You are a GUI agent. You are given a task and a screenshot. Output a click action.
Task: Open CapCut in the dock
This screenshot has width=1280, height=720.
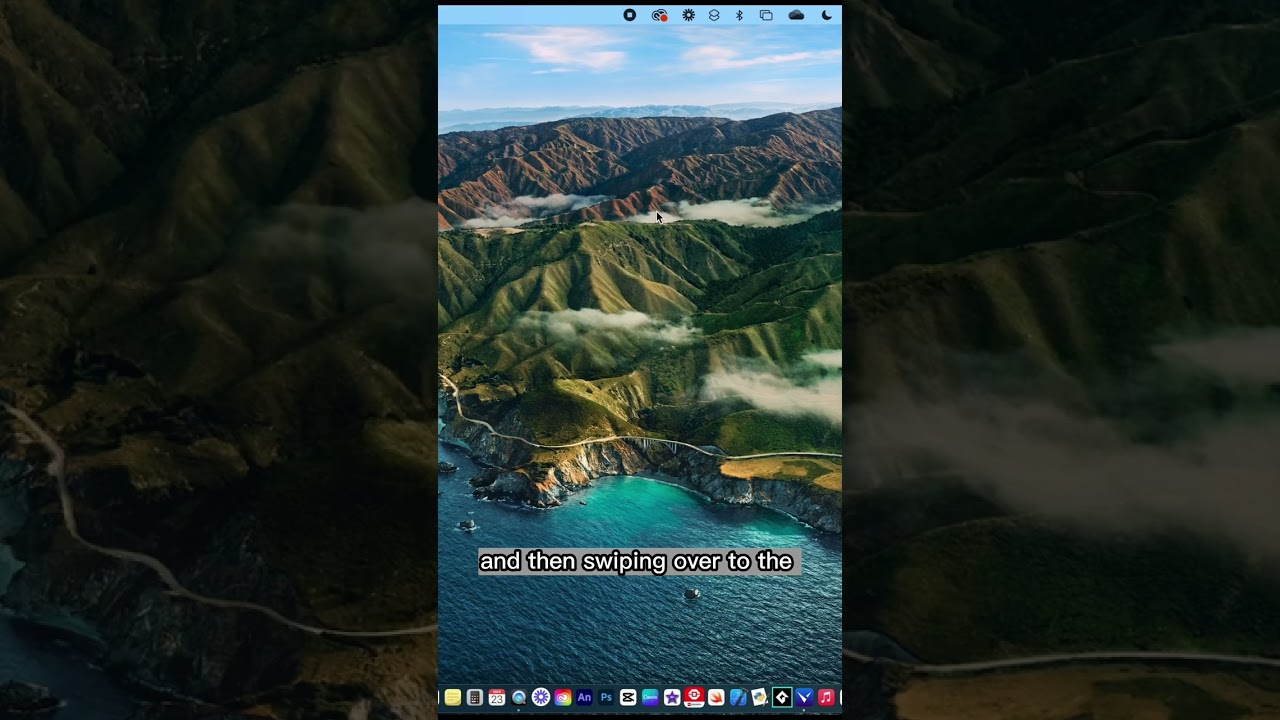[628, 697]
